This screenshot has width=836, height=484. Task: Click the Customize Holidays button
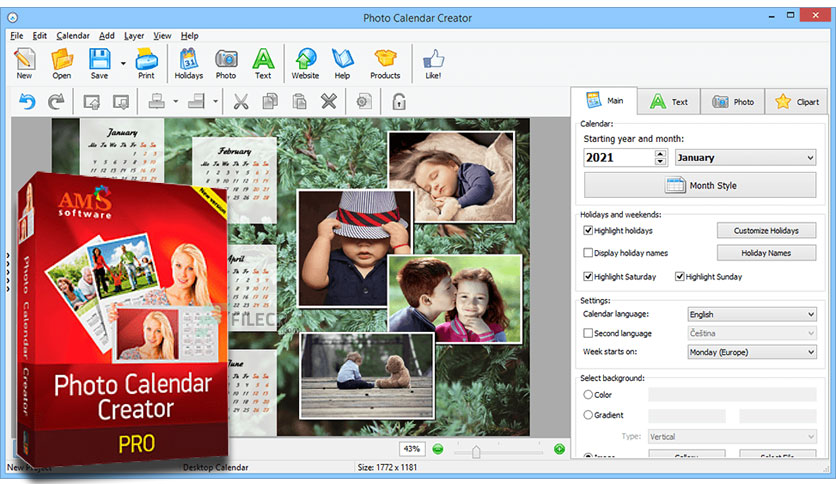click(766, 230)
